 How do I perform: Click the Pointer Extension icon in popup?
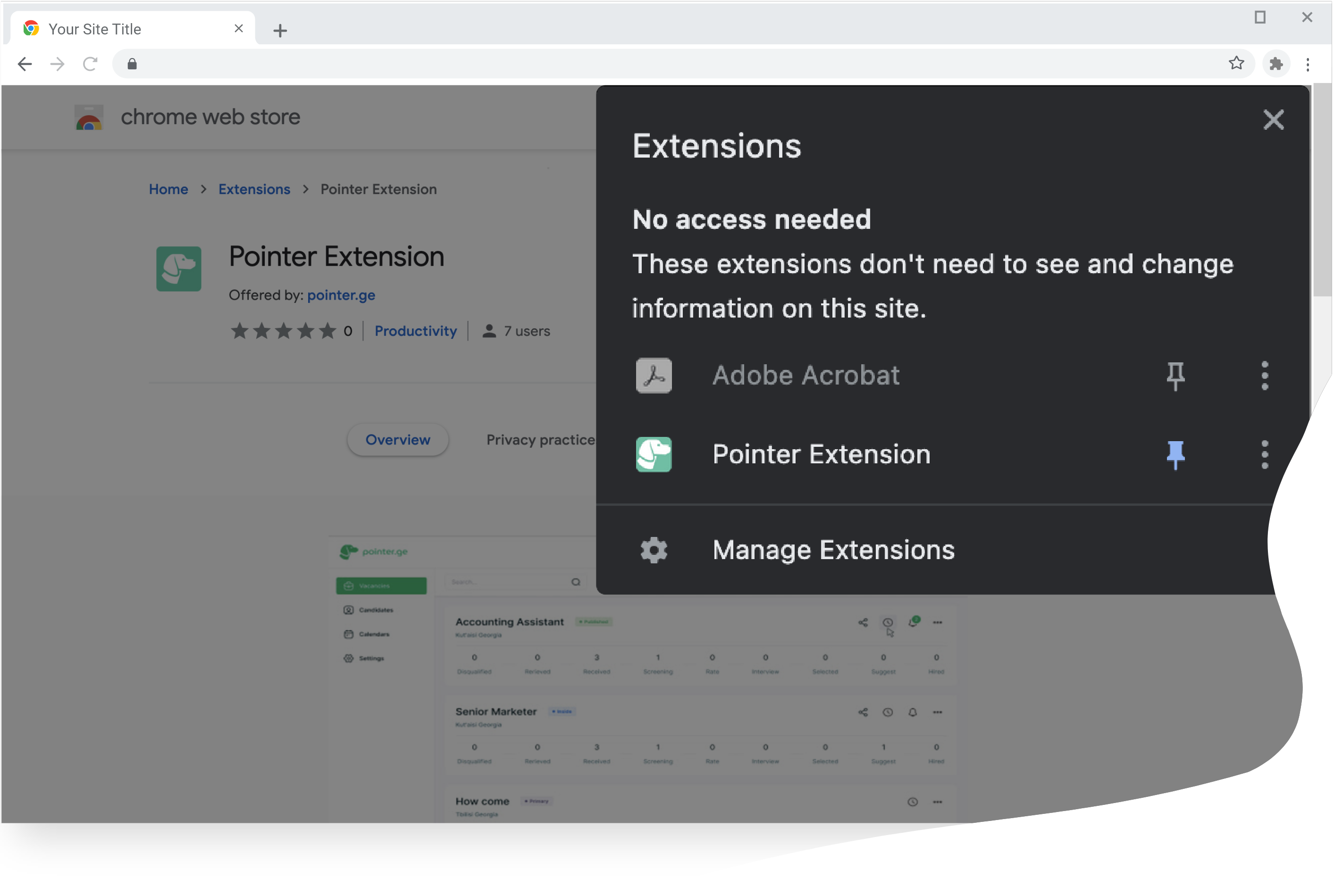[x=654, y=455]
